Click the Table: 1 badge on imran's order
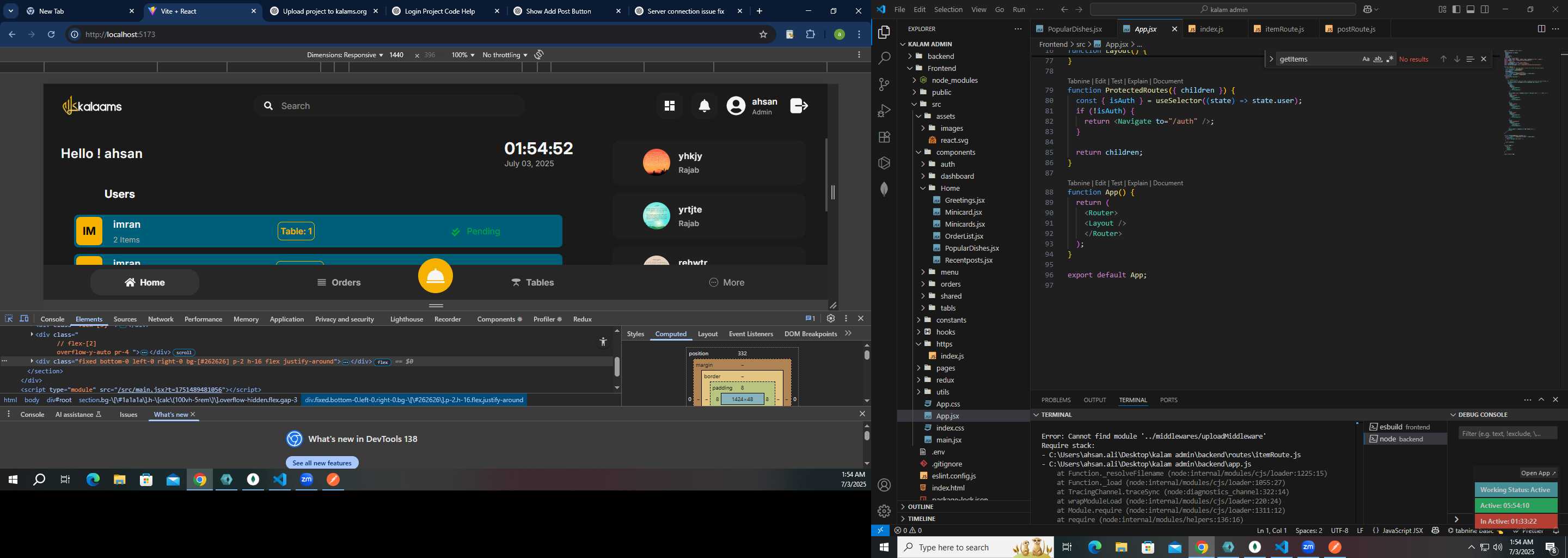This screenshot has width=1568, height=558. [296, 232]
